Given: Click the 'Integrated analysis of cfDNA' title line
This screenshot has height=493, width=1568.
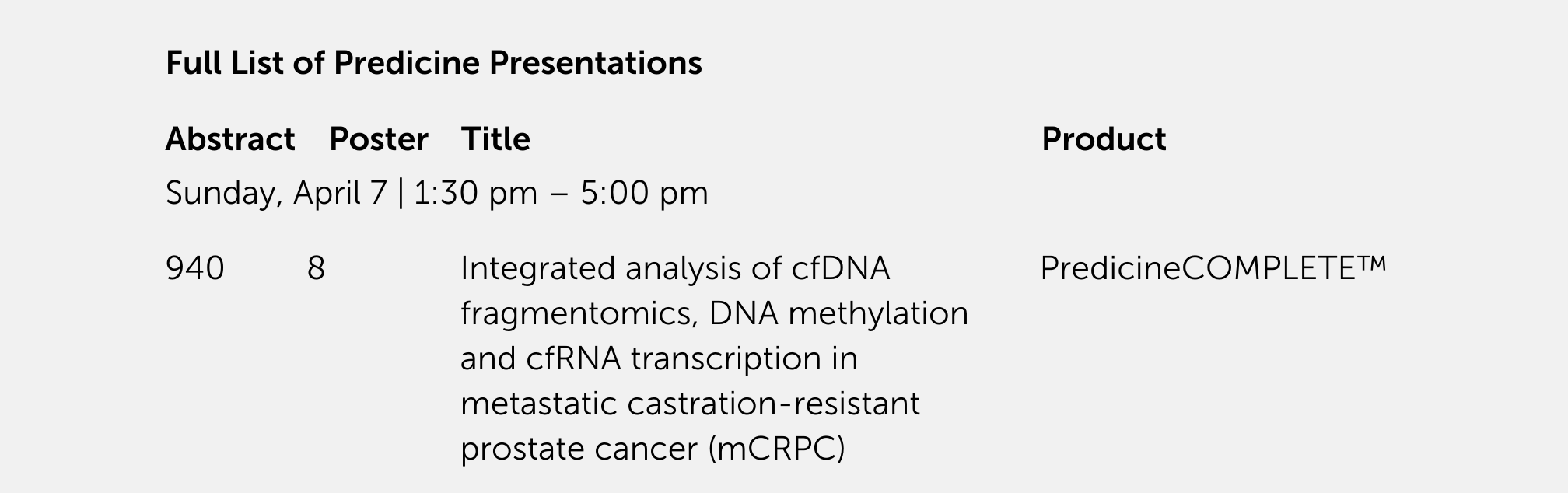Looking at the screenshot, I should (x=675, y=268).
